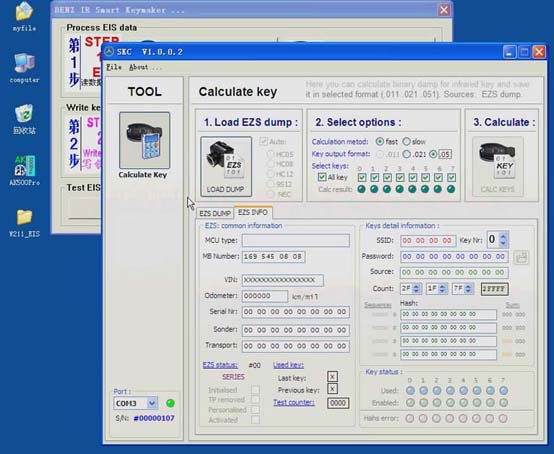
Task: Toggle the key 3 checkbox
Action: (400, 177)
